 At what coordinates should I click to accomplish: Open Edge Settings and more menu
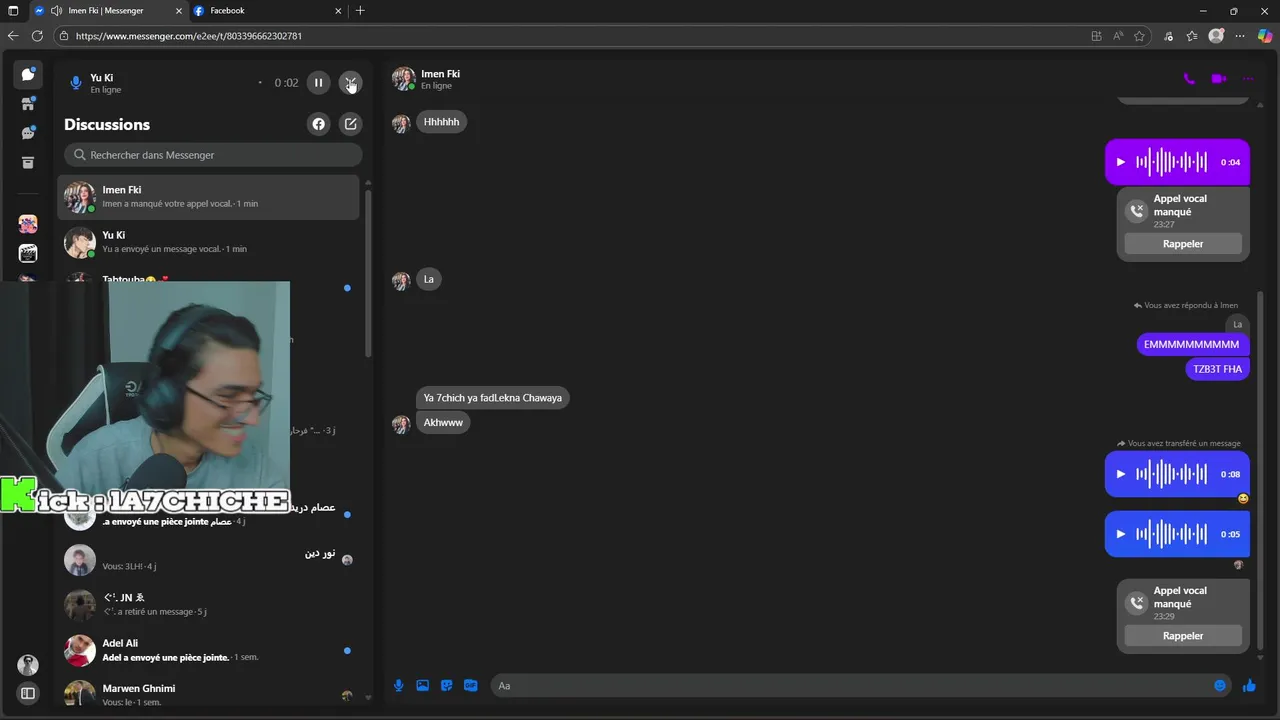coord(1241,36)
